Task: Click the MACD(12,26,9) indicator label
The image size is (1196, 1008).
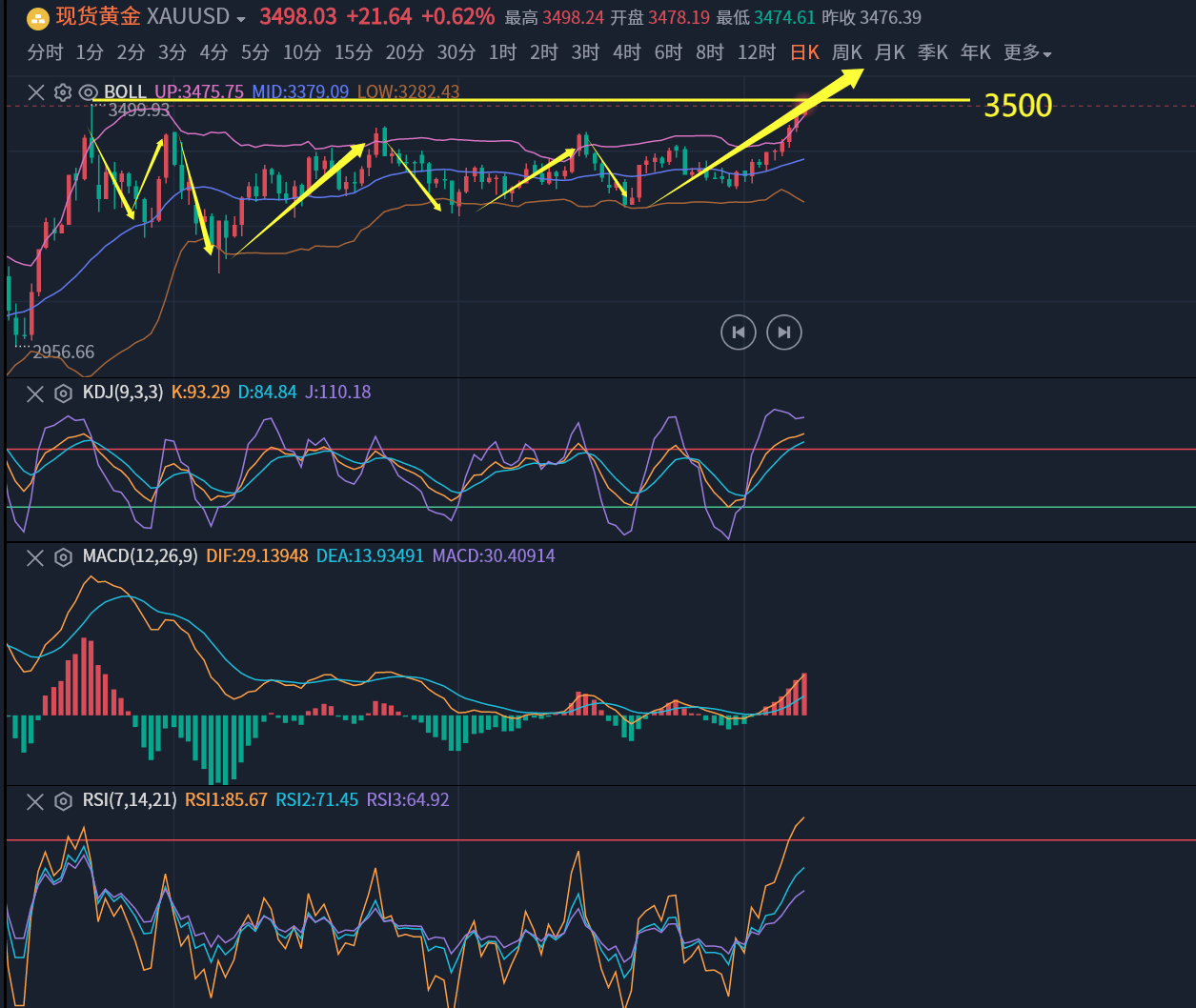Action: point(140,555)
